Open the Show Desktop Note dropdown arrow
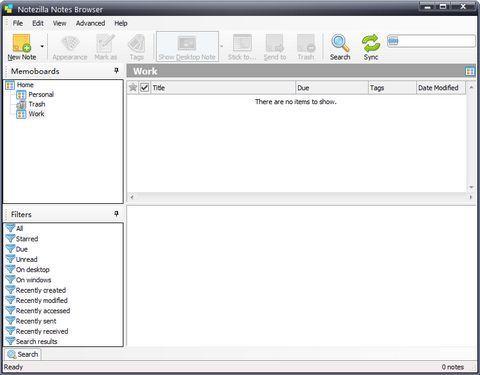 [x=222, y=46]
